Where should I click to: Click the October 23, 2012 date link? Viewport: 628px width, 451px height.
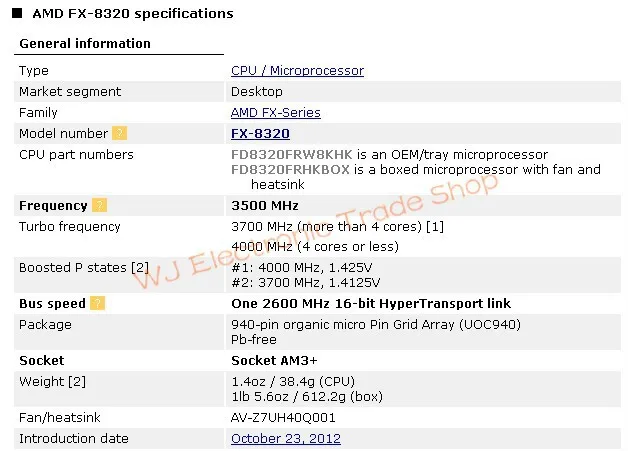tap(285, 438)
